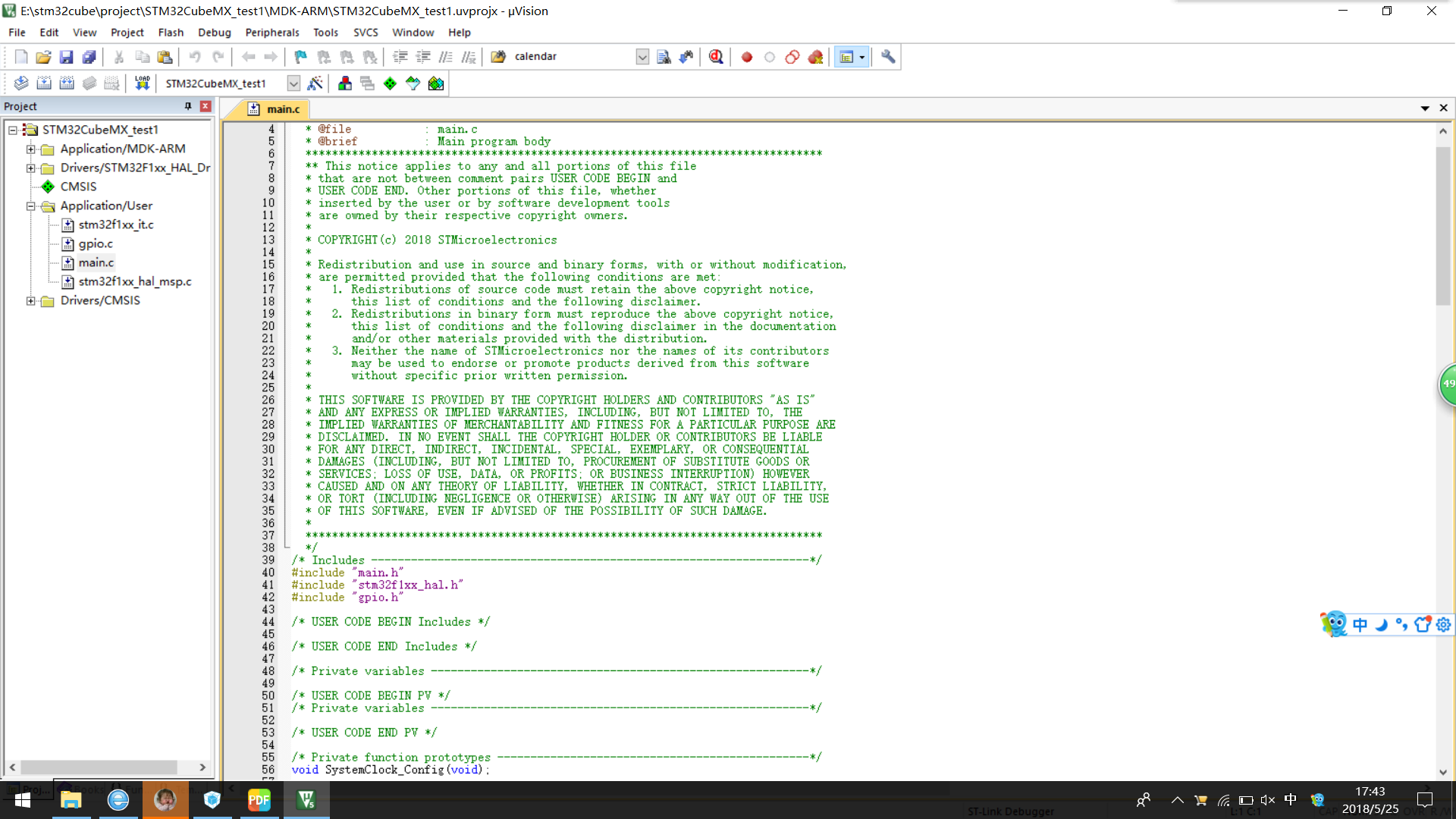
Task: Click the editor vertical scrollbar thumb
Action: 1442,225
